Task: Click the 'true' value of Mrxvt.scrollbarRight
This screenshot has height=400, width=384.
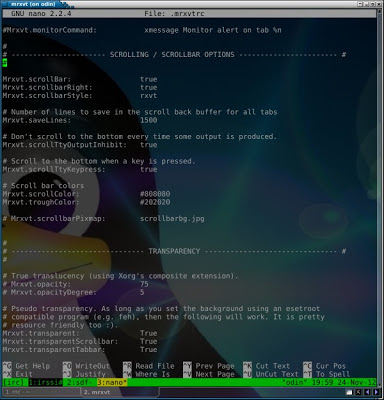Action: (149, 87)
